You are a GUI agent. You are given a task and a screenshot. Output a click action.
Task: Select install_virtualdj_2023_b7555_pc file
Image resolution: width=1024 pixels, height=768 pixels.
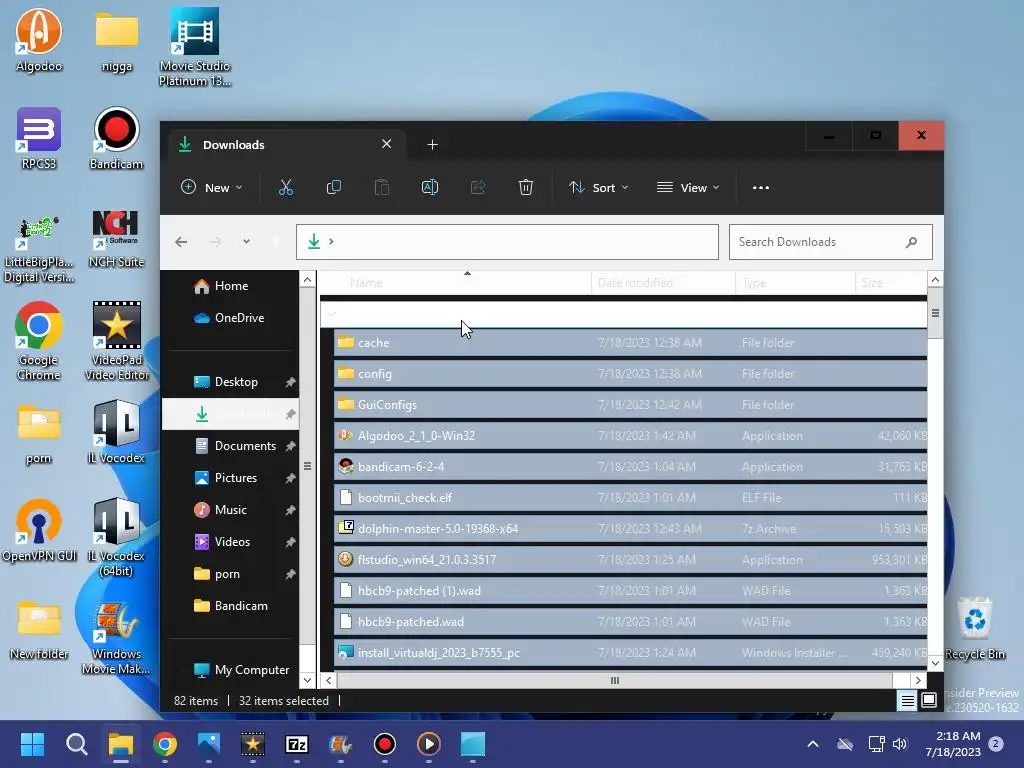630,653
